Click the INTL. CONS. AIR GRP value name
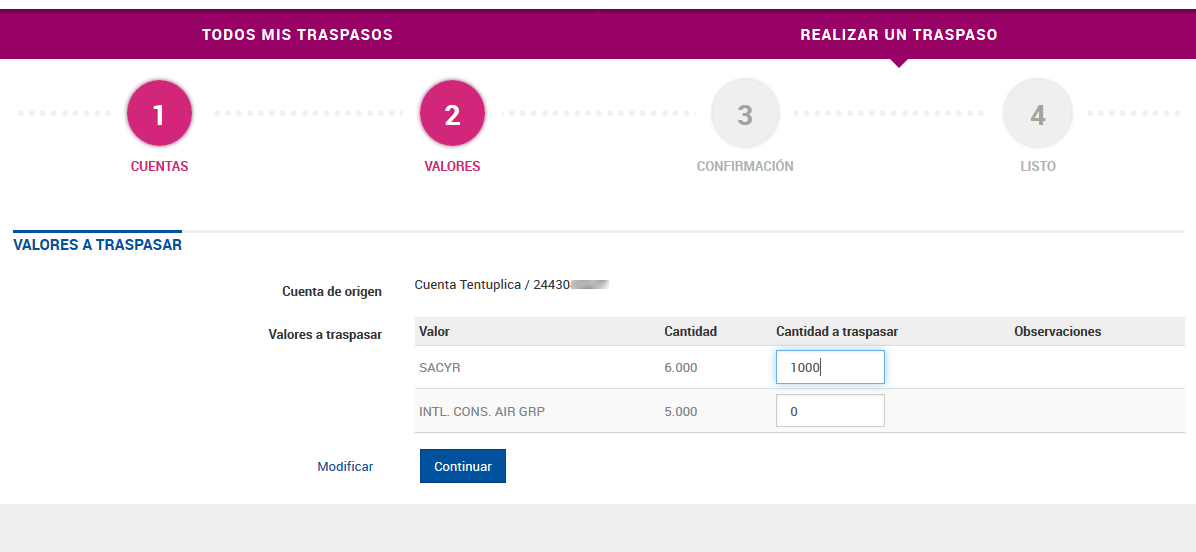Viewport: 1196px width, 552px height. (482, 412)
